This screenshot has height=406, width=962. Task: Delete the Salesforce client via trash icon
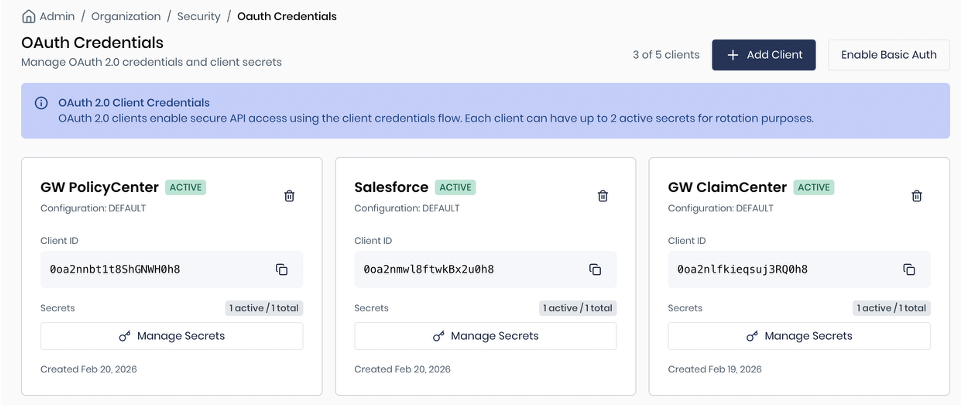point(603,196)
